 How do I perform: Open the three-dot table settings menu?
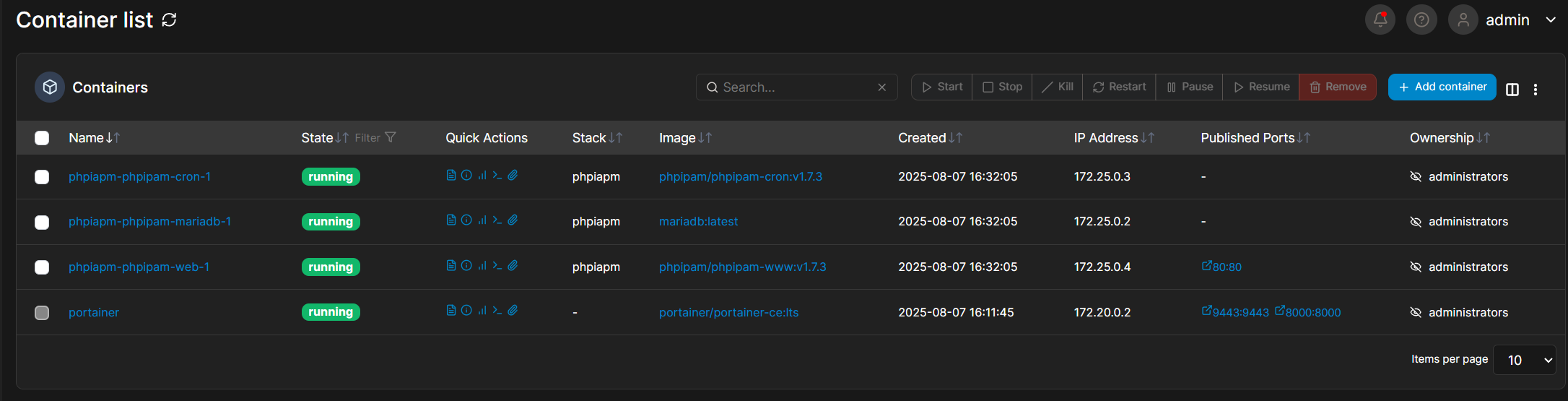pos(1536,90)
